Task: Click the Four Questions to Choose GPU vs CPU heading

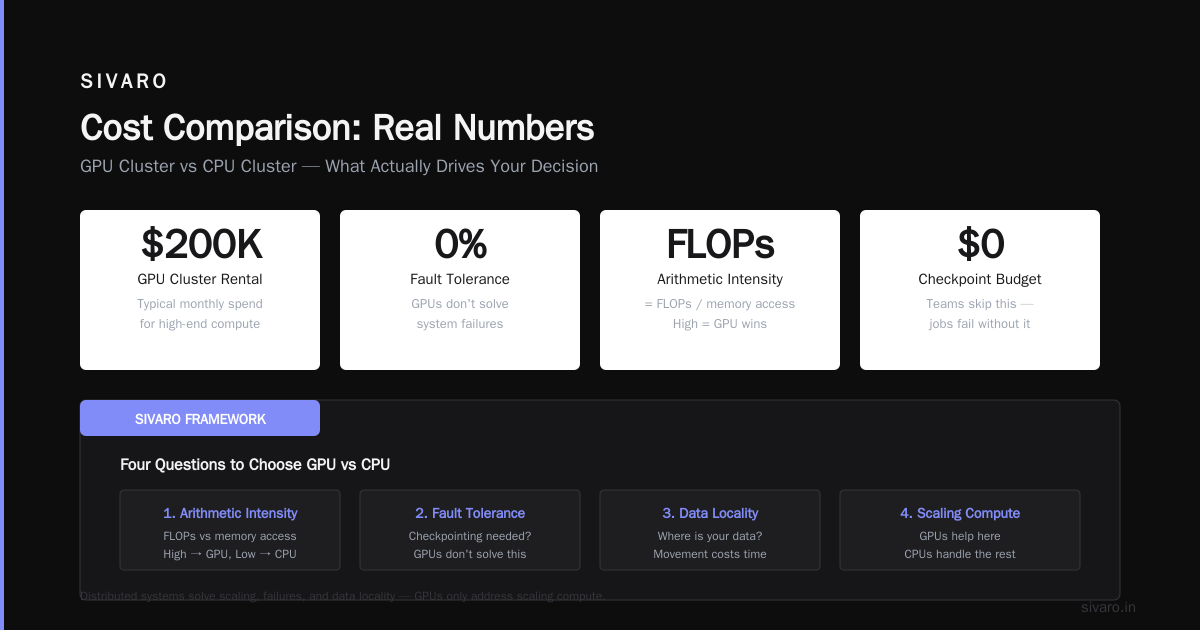Action: pos(255,465)
